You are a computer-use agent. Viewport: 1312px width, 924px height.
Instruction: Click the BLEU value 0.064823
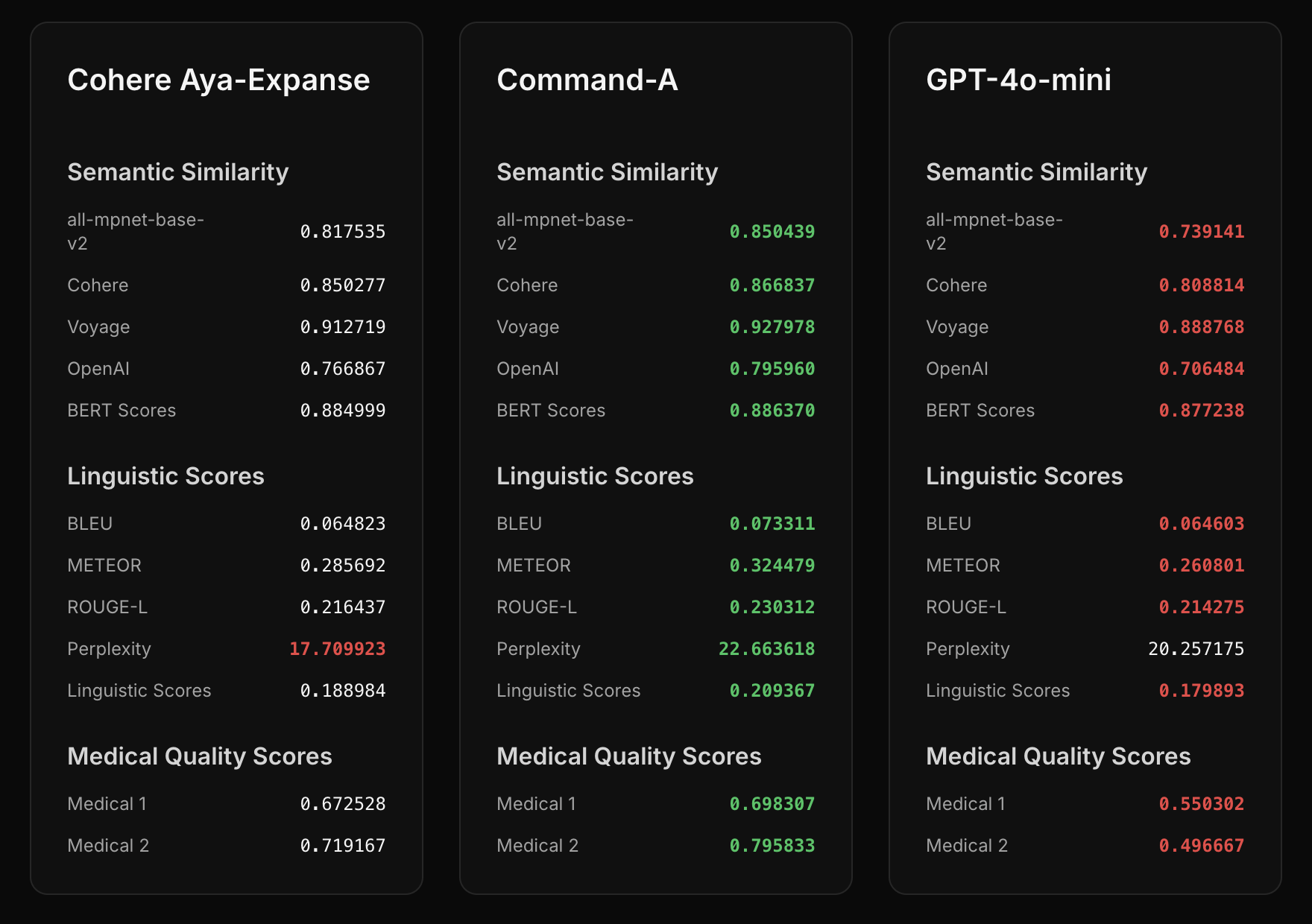pyautogui.click(x=342, y=524)
